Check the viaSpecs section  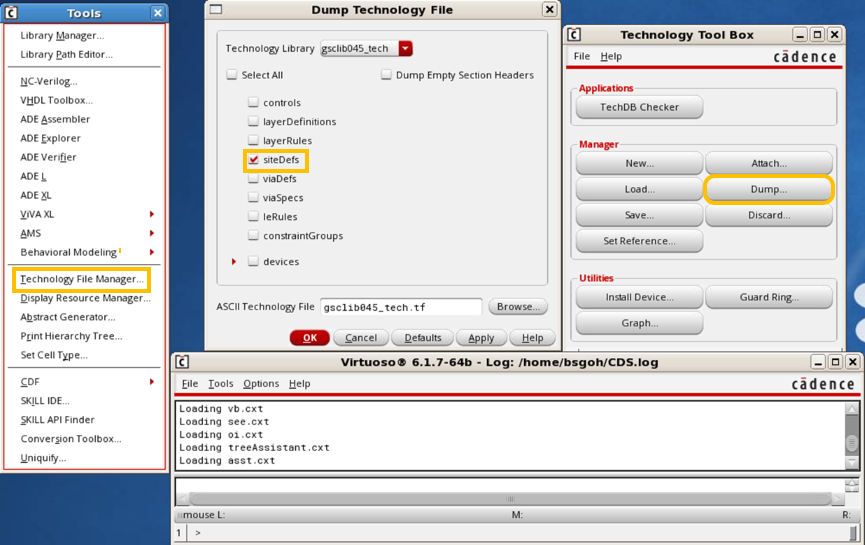253,197
